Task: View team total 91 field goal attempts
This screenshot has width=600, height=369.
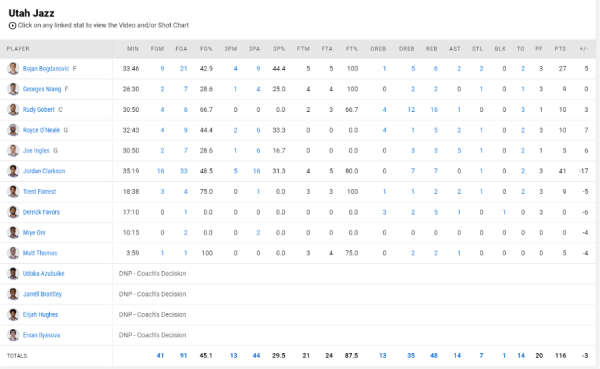Action: (183, 356)
